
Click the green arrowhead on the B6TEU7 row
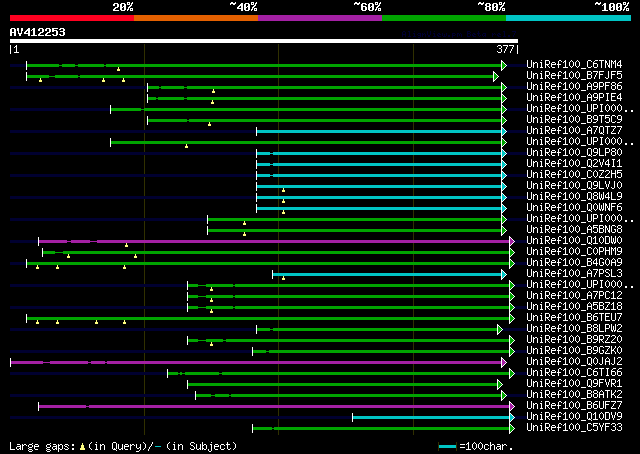(512, 318)
